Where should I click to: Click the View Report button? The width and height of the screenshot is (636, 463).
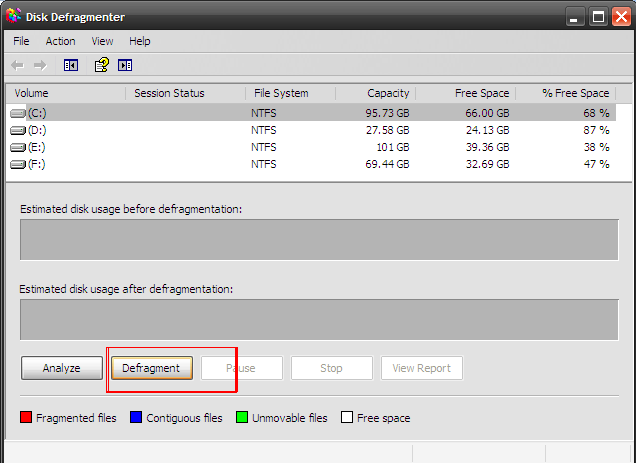[x=422, y=368]
